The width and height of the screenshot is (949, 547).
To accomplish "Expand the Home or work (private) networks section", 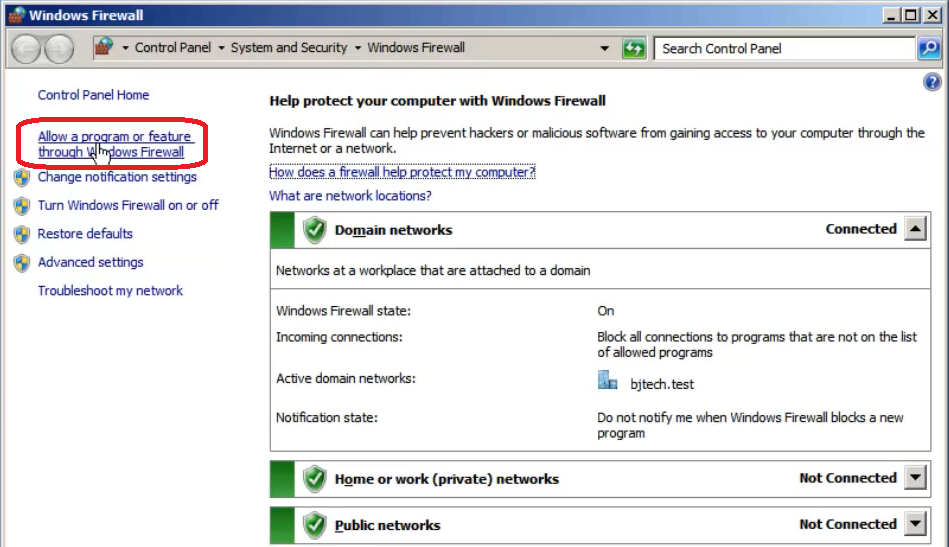I will [x=915, y=478].
